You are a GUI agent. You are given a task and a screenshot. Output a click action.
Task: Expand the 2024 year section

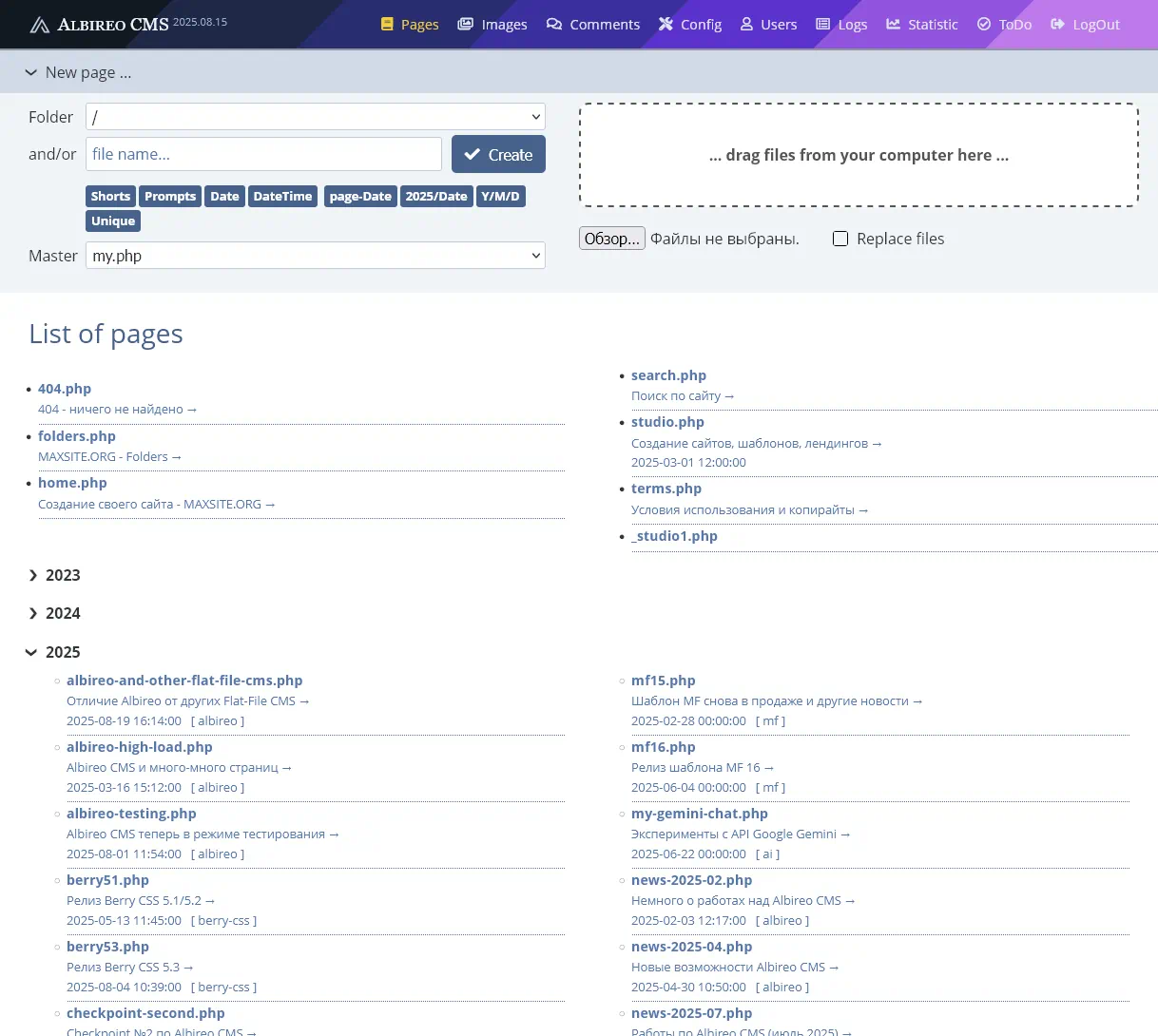[33, 613]
